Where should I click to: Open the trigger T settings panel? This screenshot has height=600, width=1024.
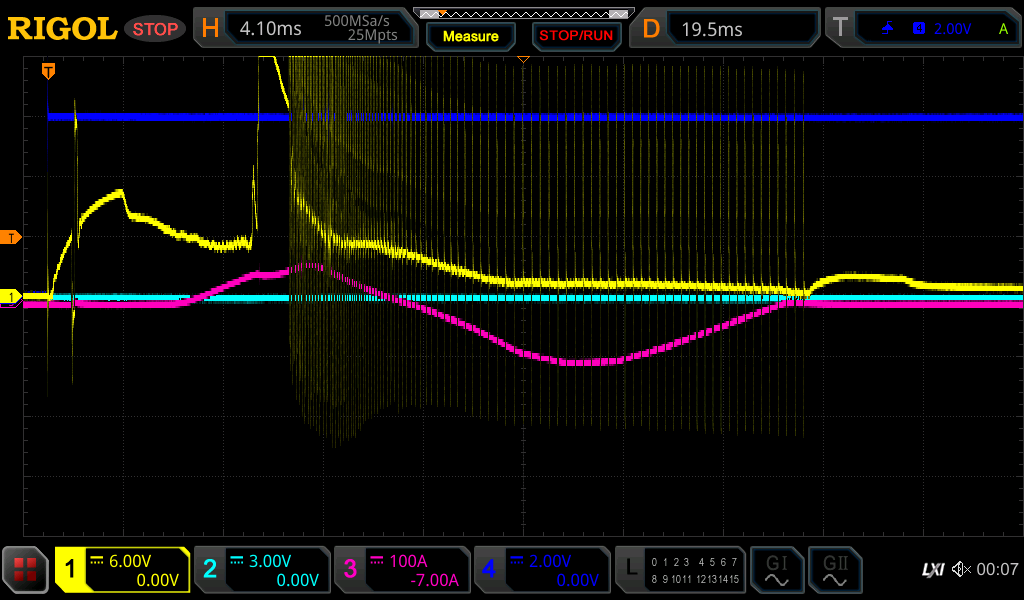tap(922, 29)
